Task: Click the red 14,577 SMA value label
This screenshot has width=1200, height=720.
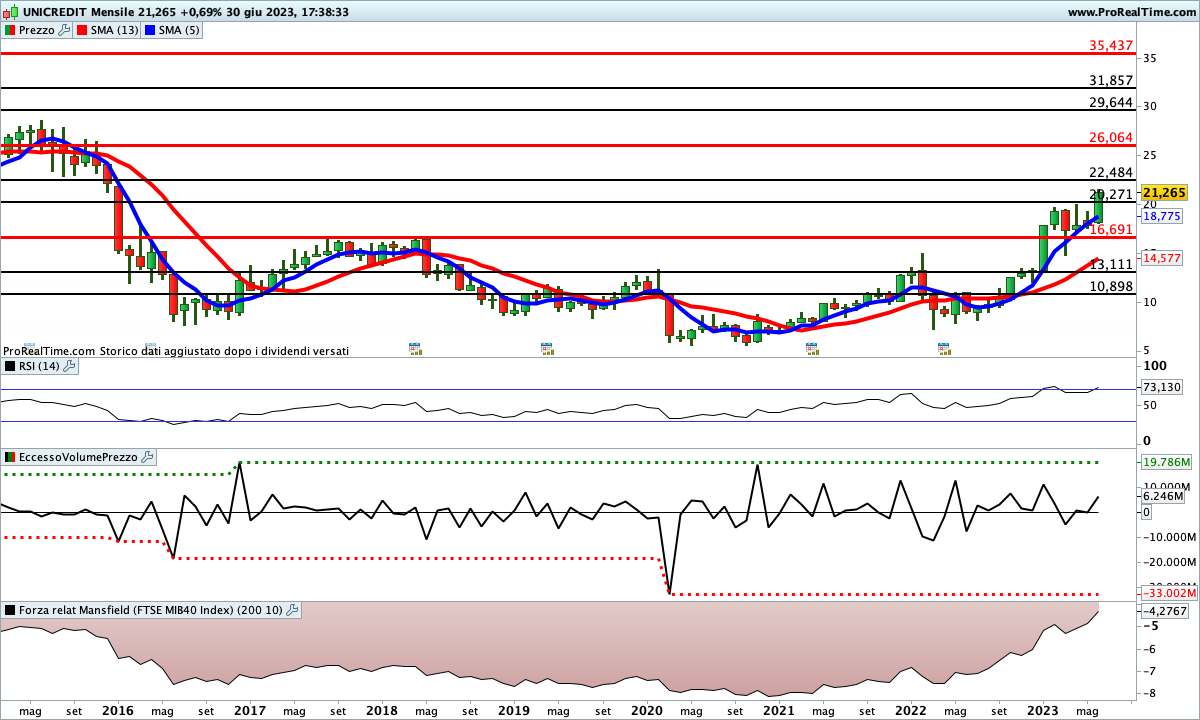Action: tap(1162, 257)
